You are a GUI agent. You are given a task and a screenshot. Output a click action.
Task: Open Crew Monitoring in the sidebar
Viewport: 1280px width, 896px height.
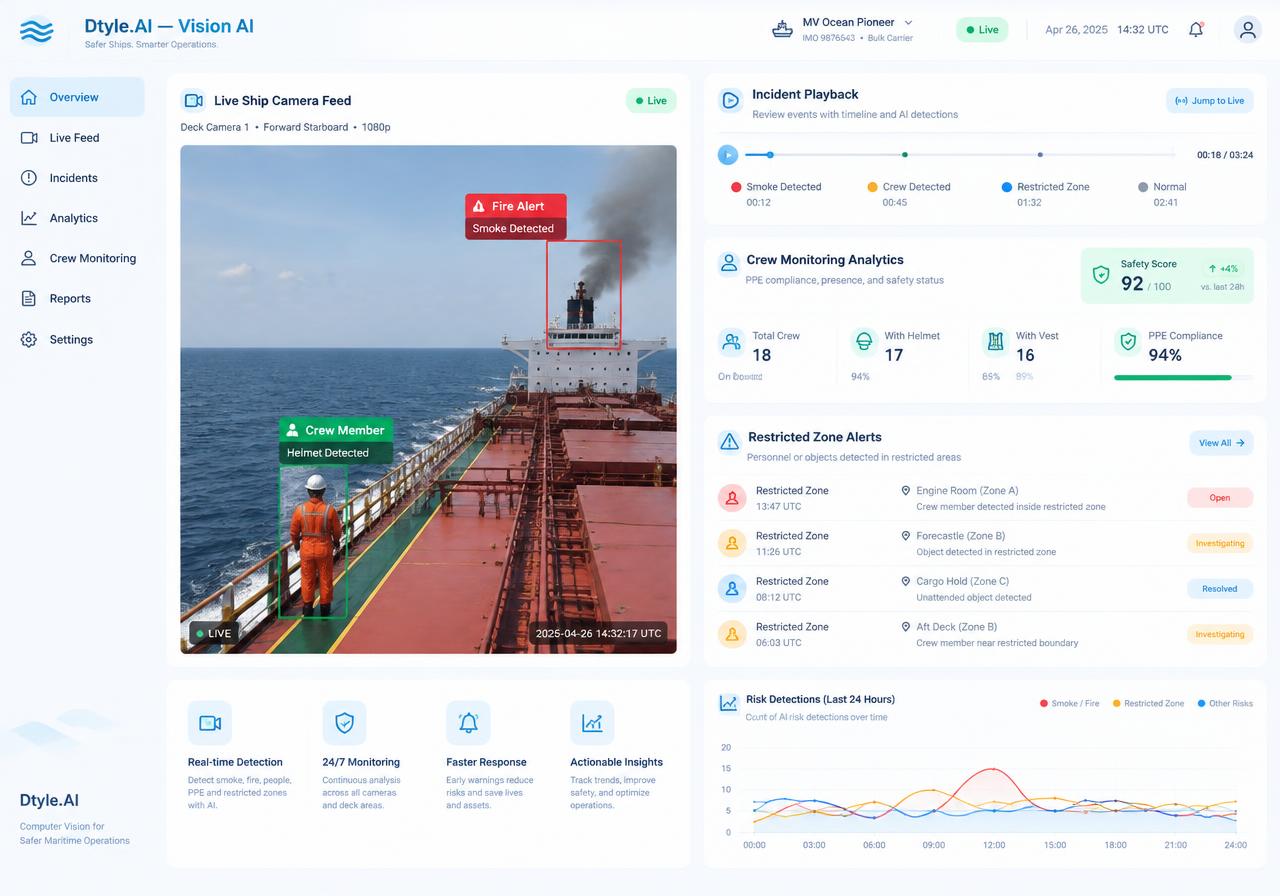coord(77,258)
